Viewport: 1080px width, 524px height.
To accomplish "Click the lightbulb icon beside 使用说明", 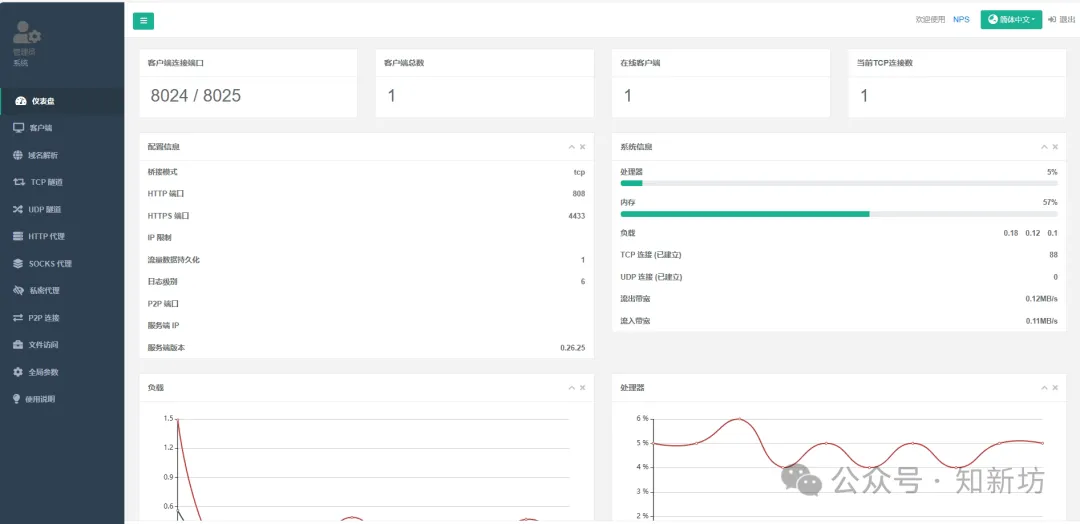I will 17,398.
